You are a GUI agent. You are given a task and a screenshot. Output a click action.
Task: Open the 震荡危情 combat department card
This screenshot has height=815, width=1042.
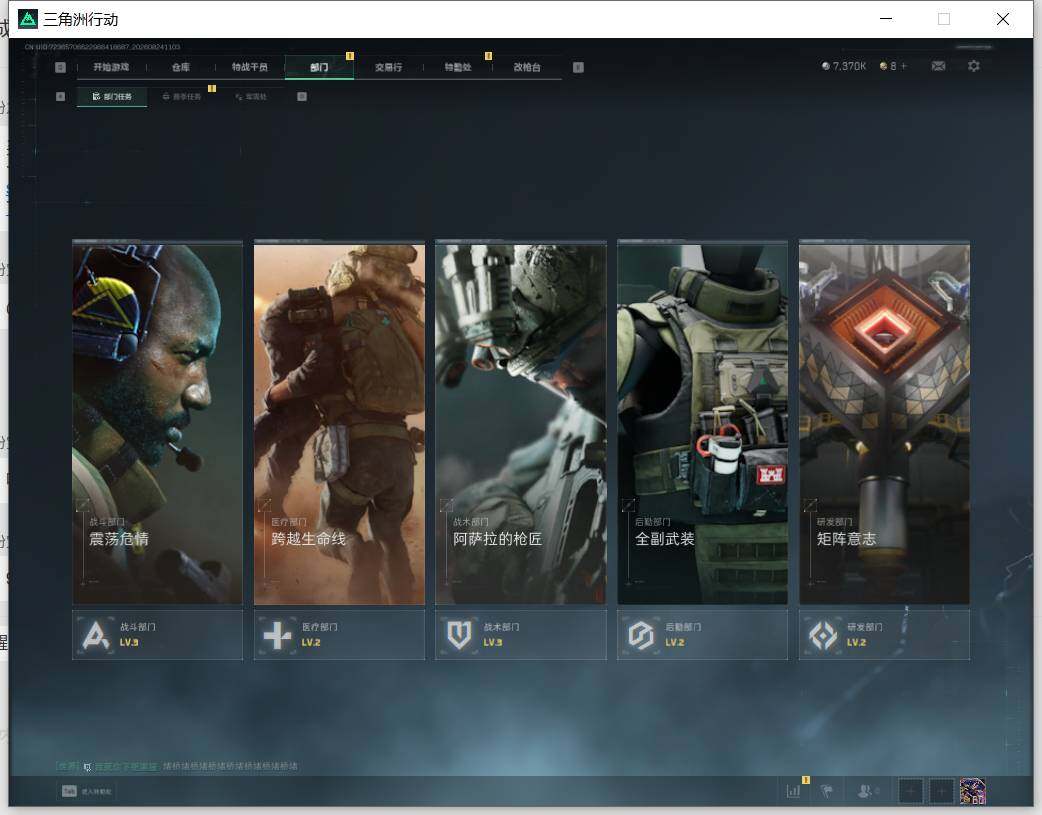(157, 423)
